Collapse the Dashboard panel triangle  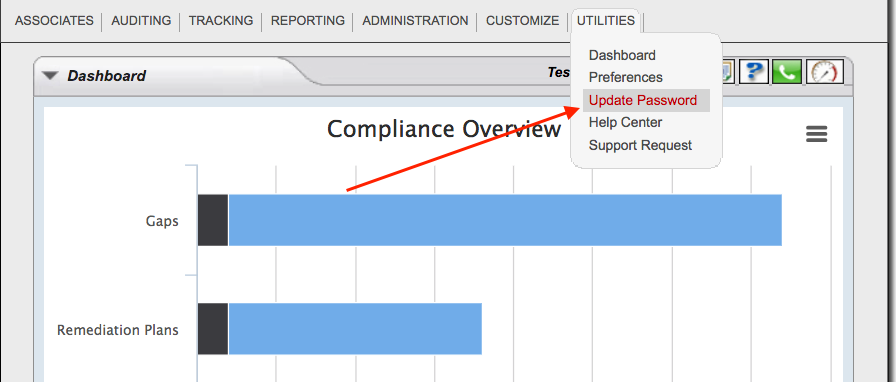[50, 75]
